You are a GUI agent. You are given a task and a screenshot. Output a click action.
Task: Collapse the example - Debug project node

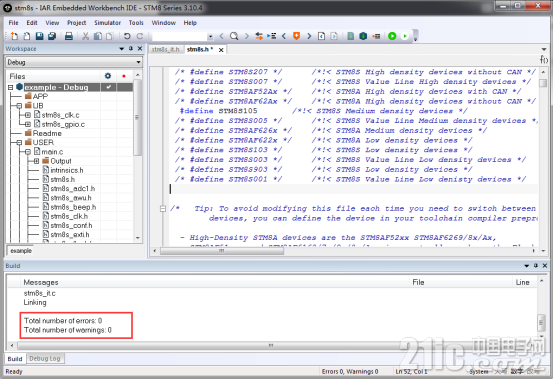pos(10,87)
